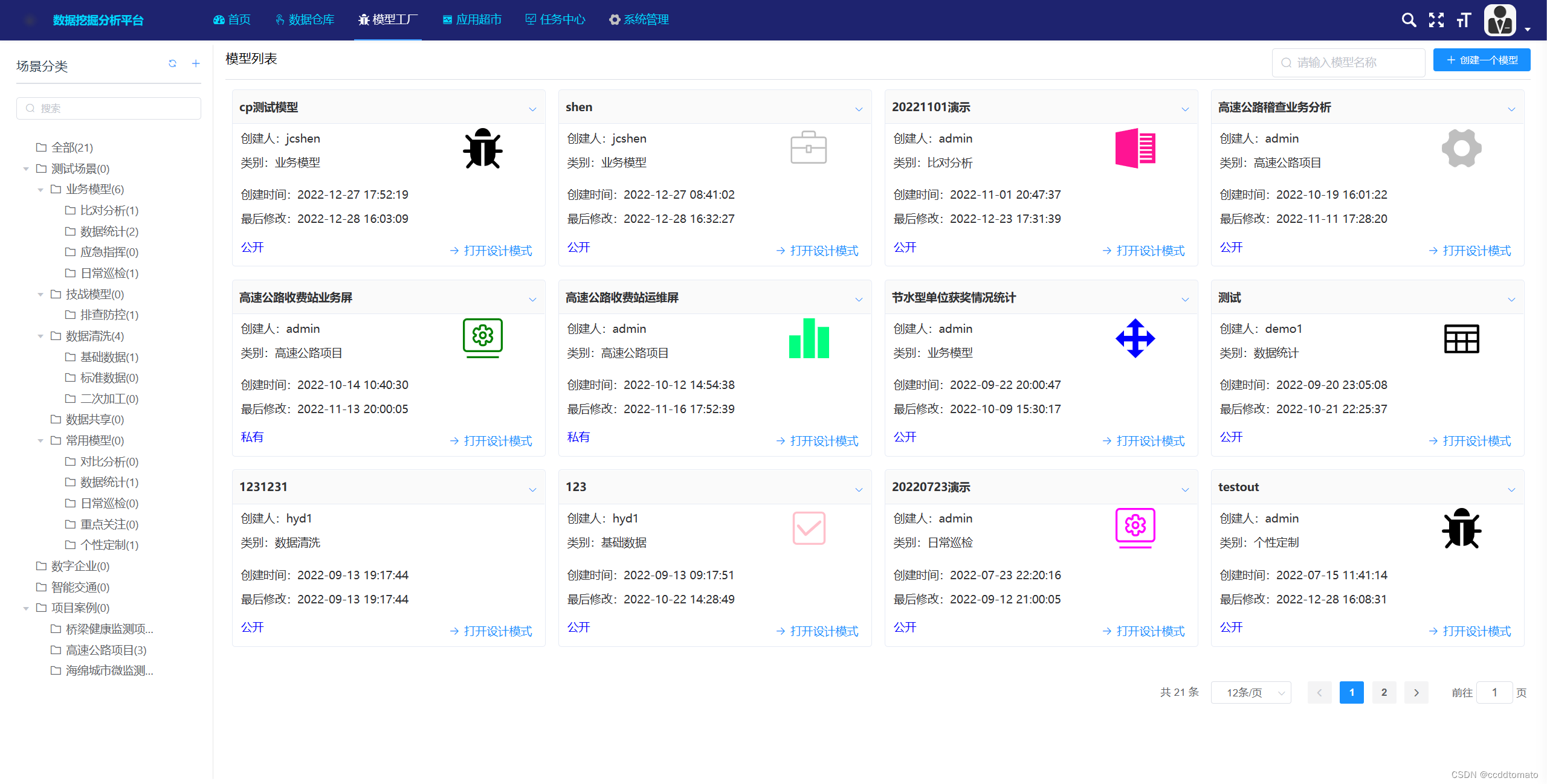Screen dimensions: 1547x784
Task: Click the font size icon in the header
Action: click(x=1464, y=20)
